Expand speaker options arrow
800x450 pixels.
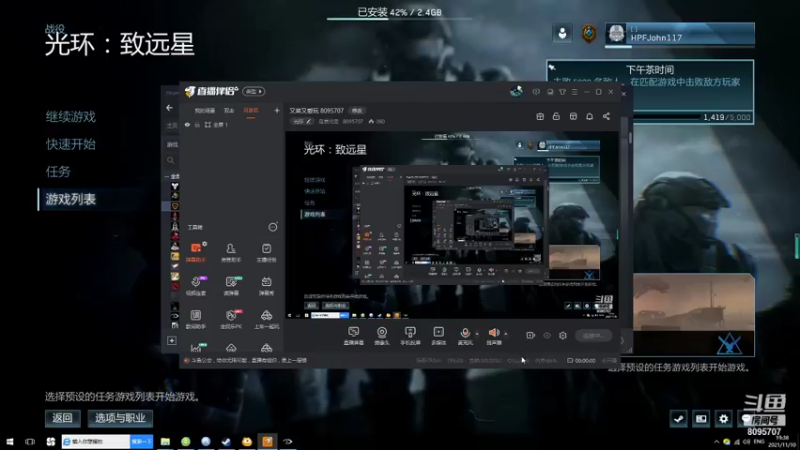pos(506,334)
